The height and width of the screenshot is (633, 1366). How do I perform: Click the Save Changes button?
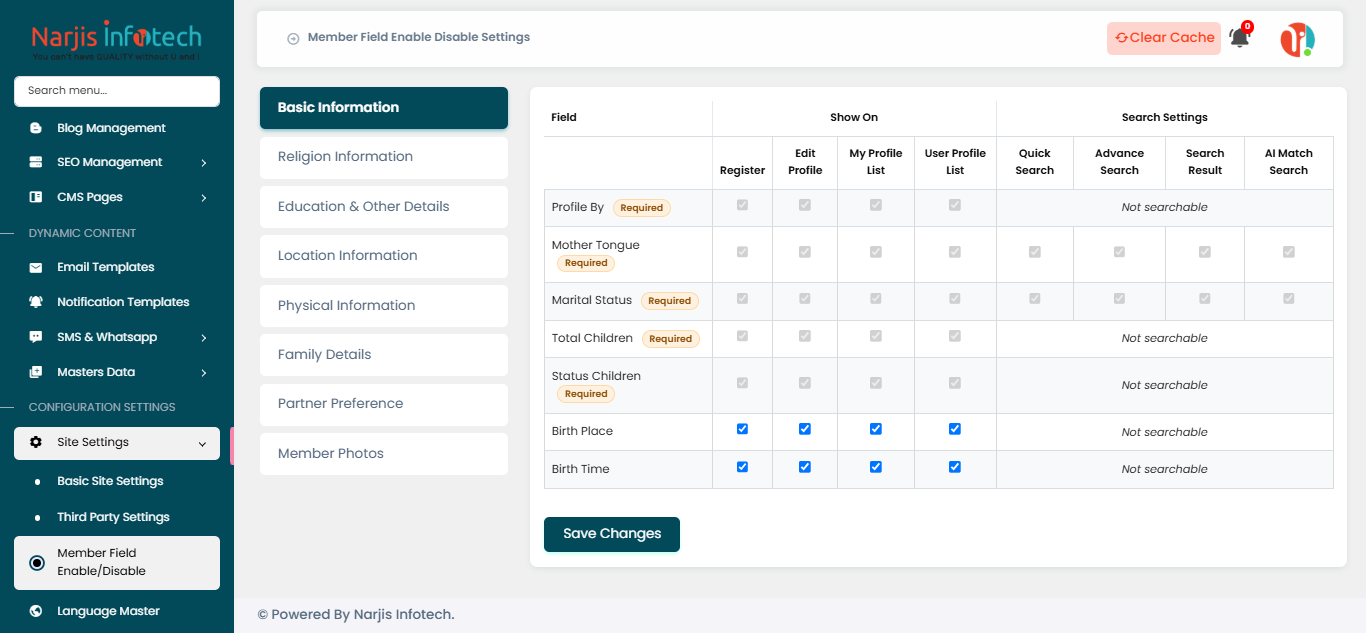pos(612,534)
